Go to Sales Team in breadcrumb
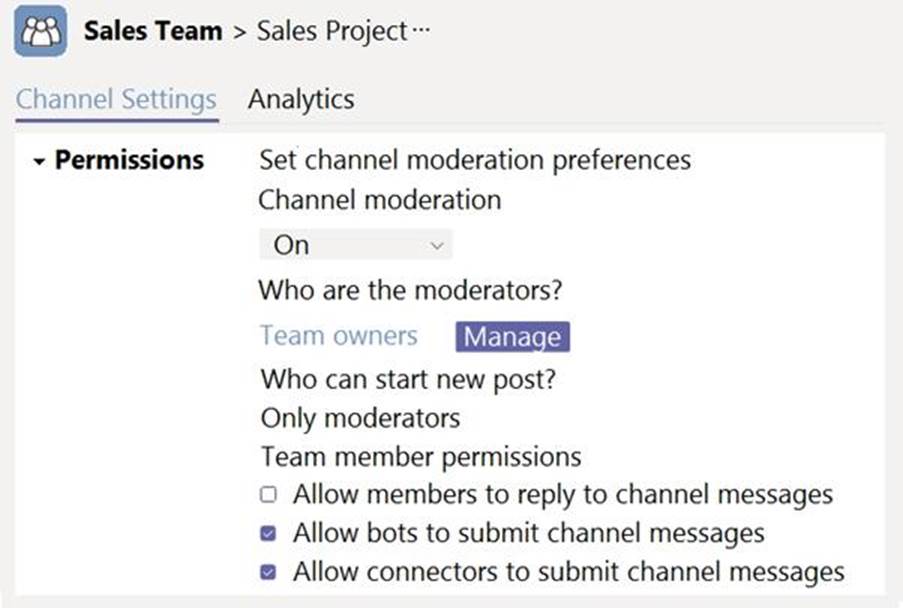903x608 pixels. [x=153, y=31]
